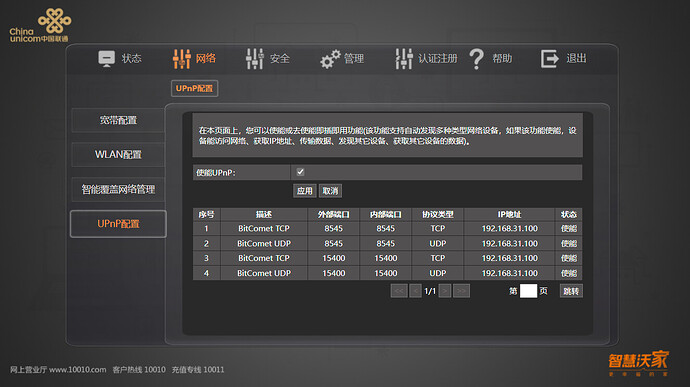
Task: Click the 取消 cancel button
Action: point(330,191)
